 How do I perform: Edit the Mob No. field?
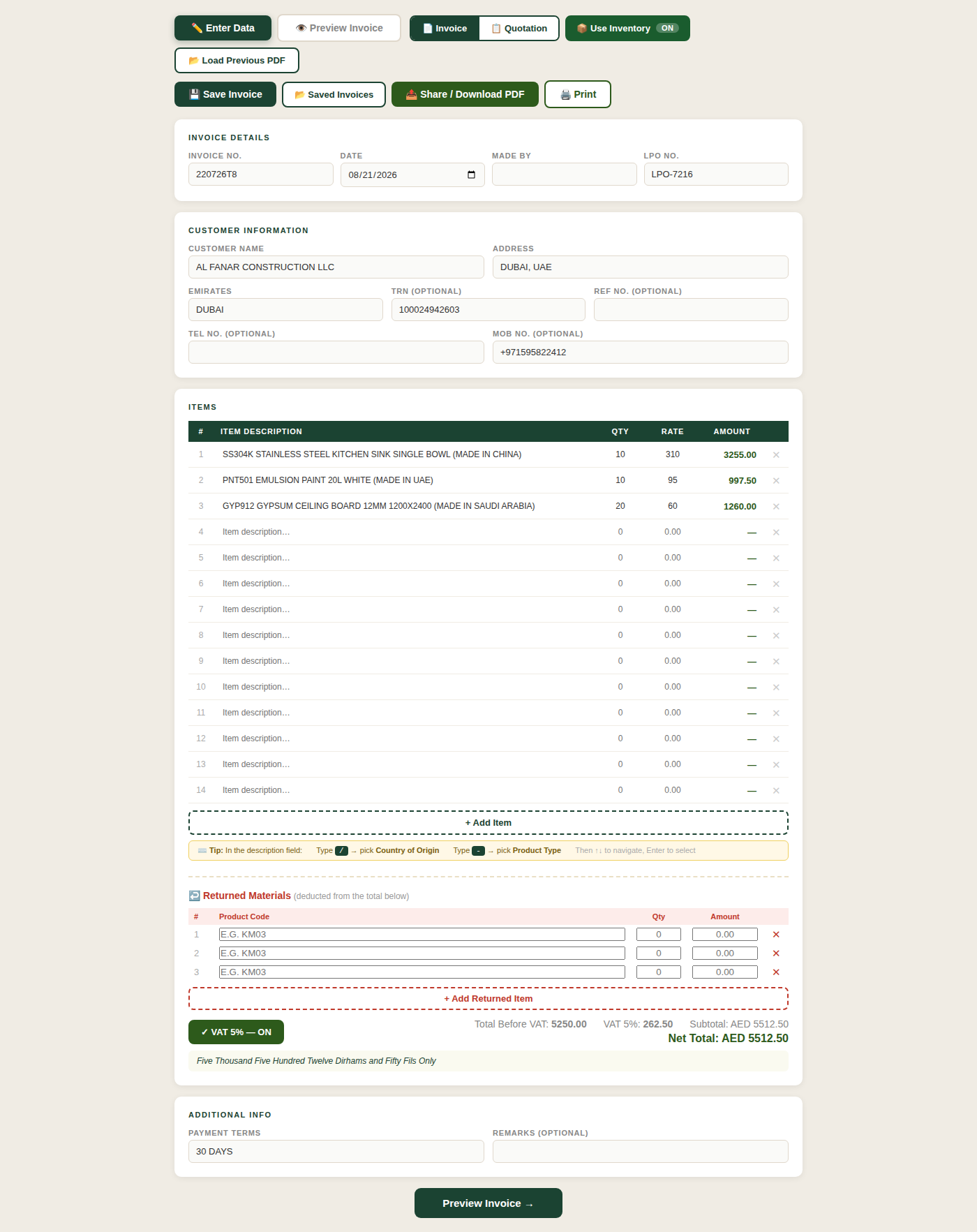(x=641, y=352)
